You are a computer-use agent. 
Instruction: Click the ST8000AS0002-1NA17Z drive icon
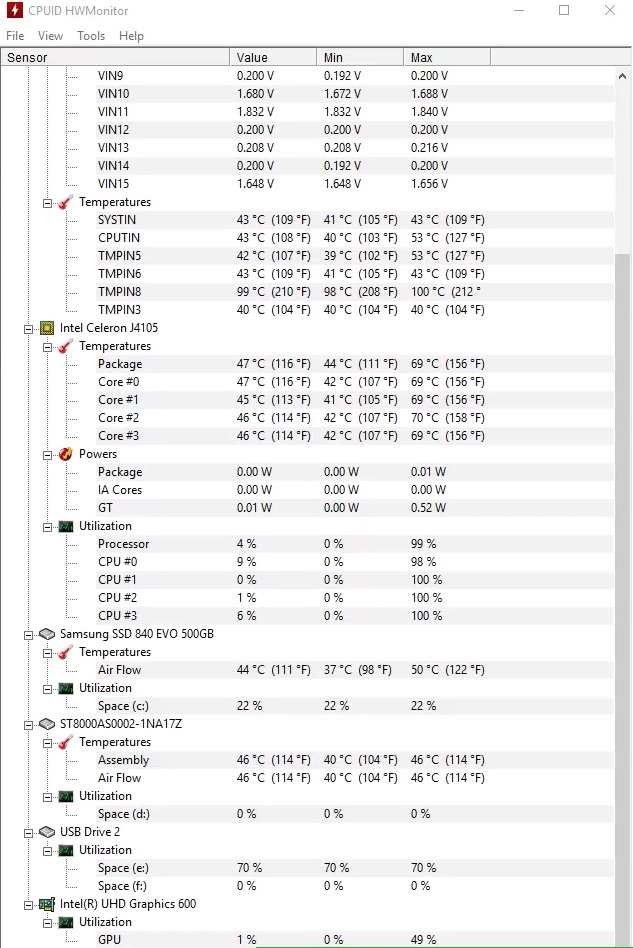click(47, 724)
